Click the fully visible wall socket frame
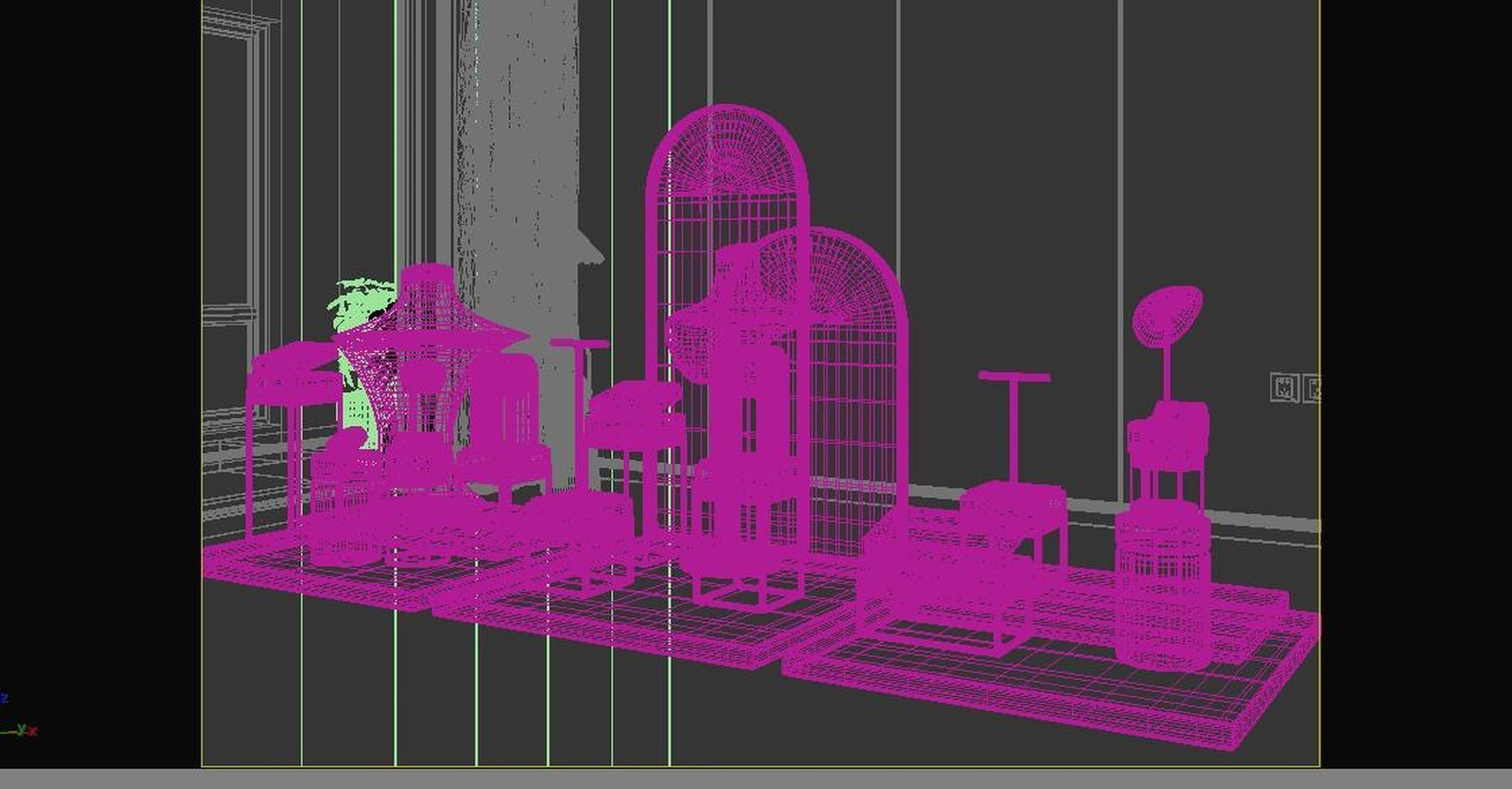1512x789 pixels. tap(1284, 387)
